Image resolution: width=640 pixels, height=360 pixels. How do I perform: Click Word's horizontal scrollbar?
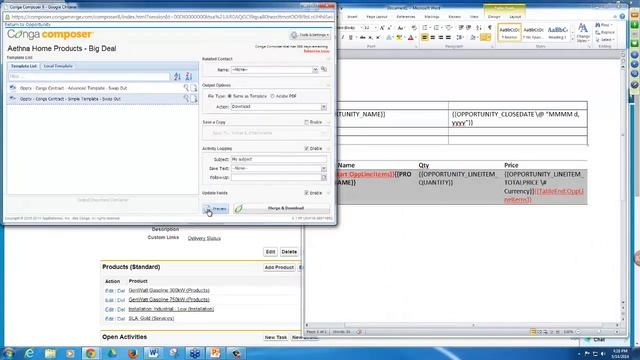[x=463, y=325]
